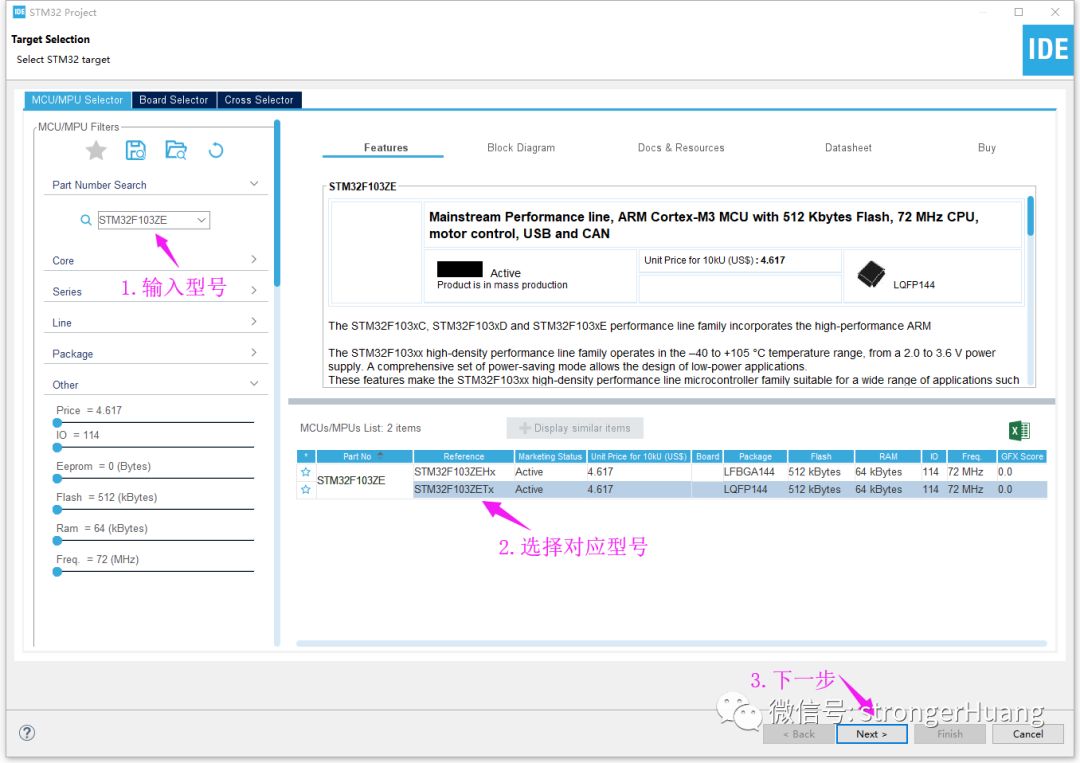Screen dimensions: 1080x763
Task: Open the Datasheet tab
Action: [x=848, y=147]
